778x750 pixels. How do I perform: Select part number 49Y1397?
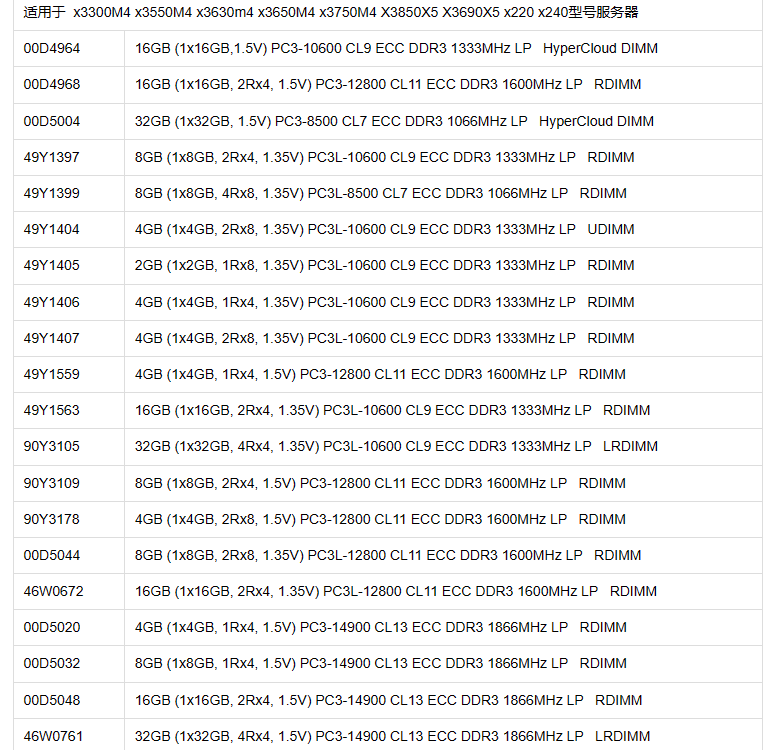click(51, 157)
